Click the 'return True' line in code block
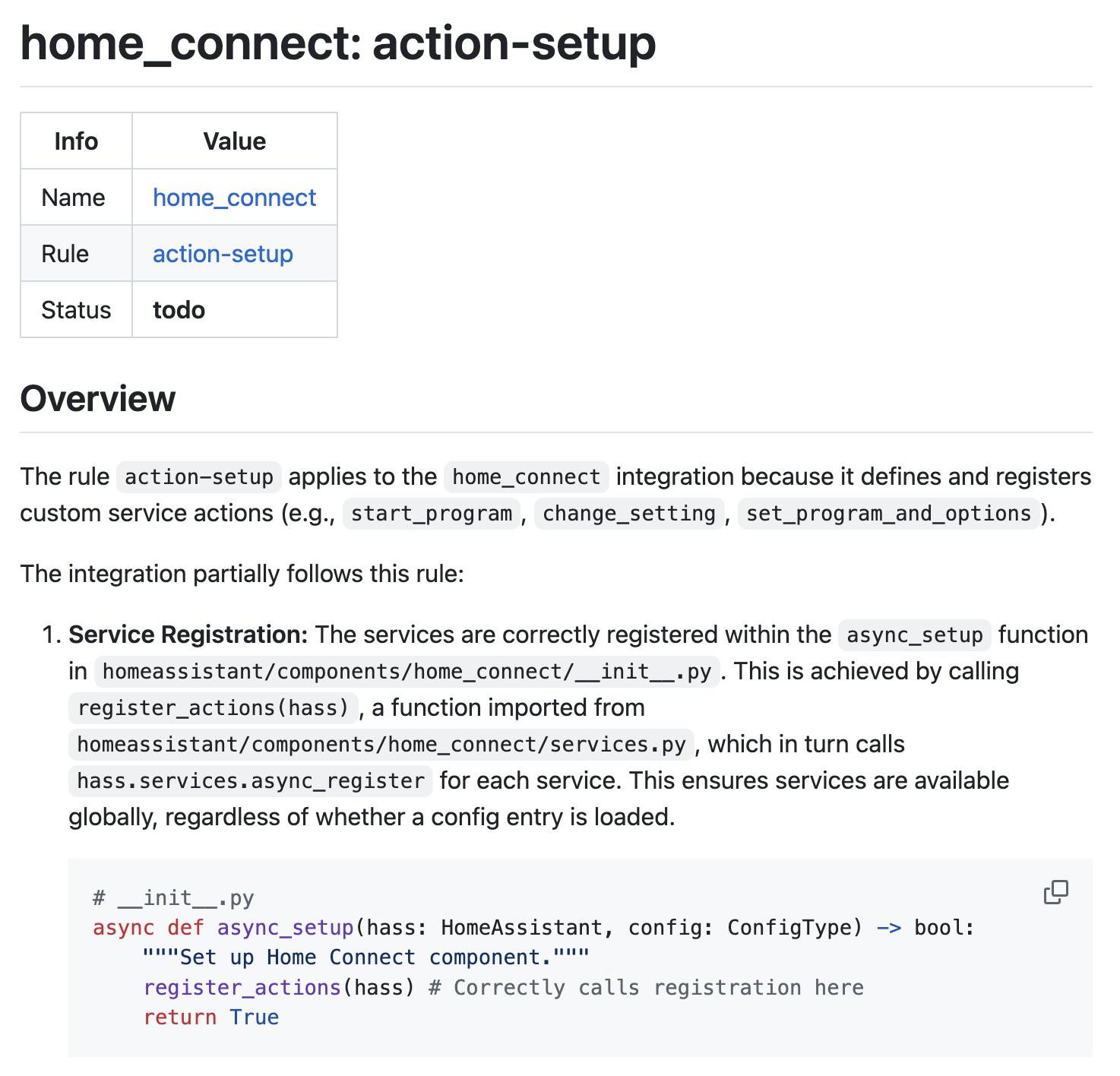Screen dimensions: 1120x1076 (x=211, y=1017)
